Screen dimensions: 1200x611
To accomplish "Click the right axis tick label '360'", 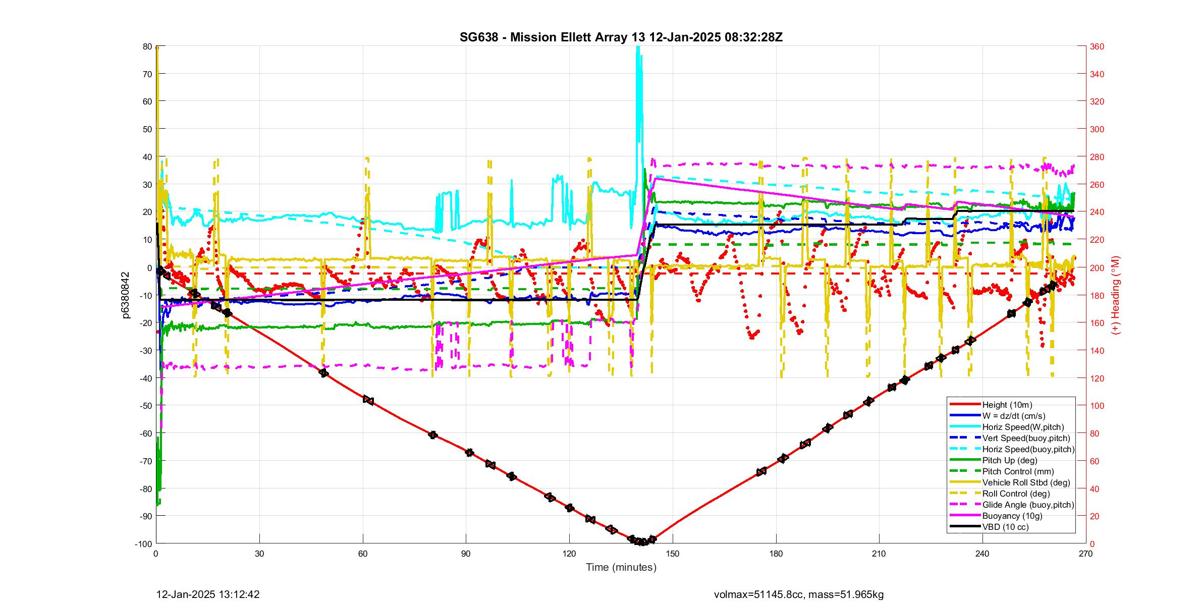I will pos(1097,46).
